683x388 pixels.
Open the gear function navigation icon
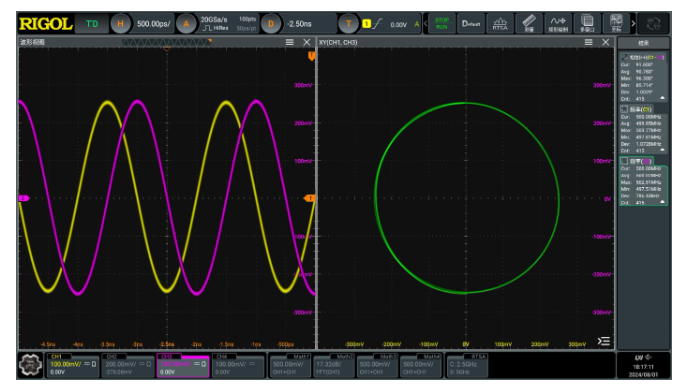coord(30,365)
